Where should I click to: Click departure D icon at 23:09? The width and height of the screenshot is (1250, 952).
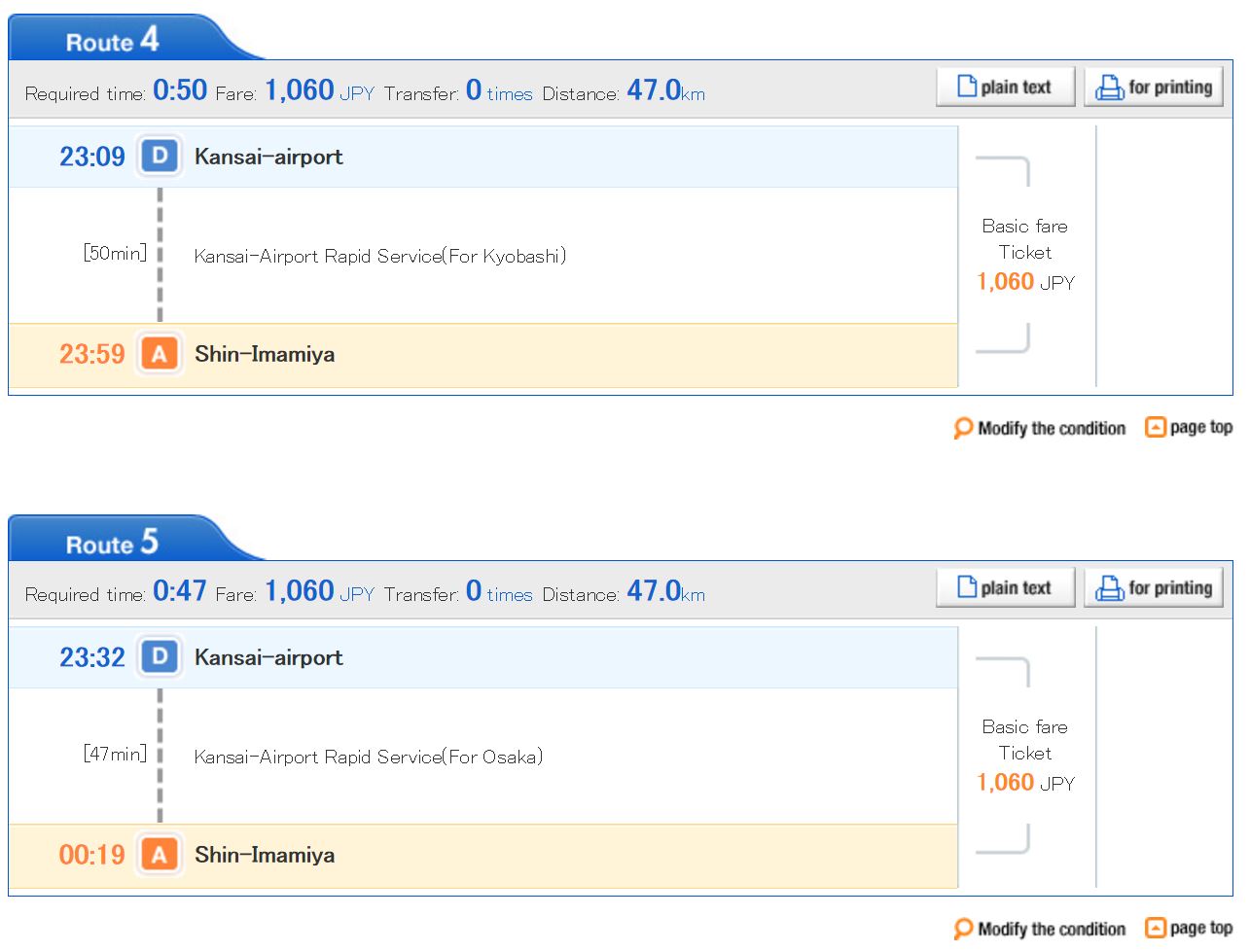pyautogui.click(x=160, y=156)
